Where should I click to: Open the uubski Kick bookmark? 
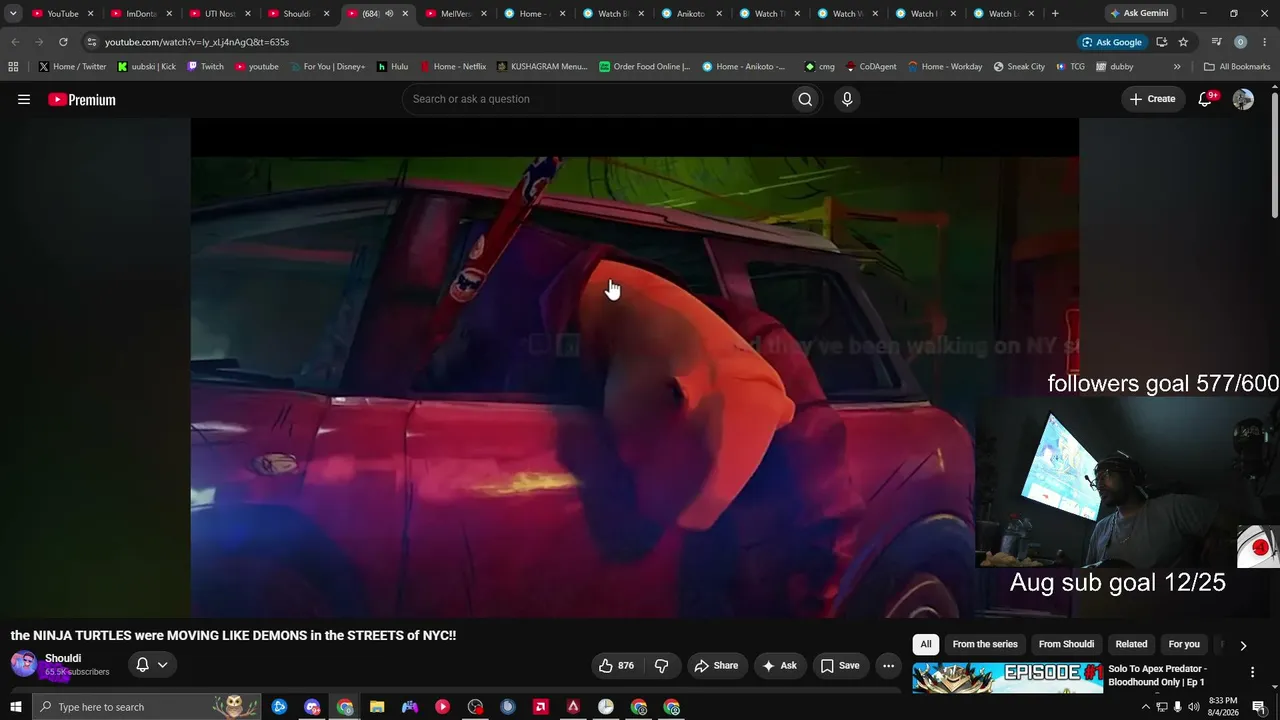coord(146,67)
